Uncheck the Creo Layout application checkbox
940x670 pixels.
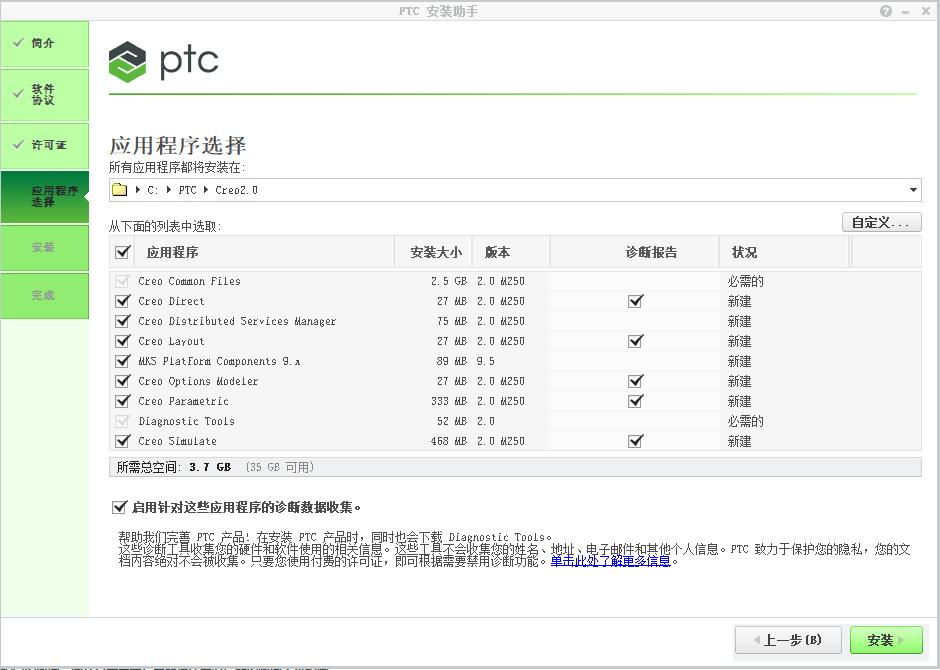[123, 341]
